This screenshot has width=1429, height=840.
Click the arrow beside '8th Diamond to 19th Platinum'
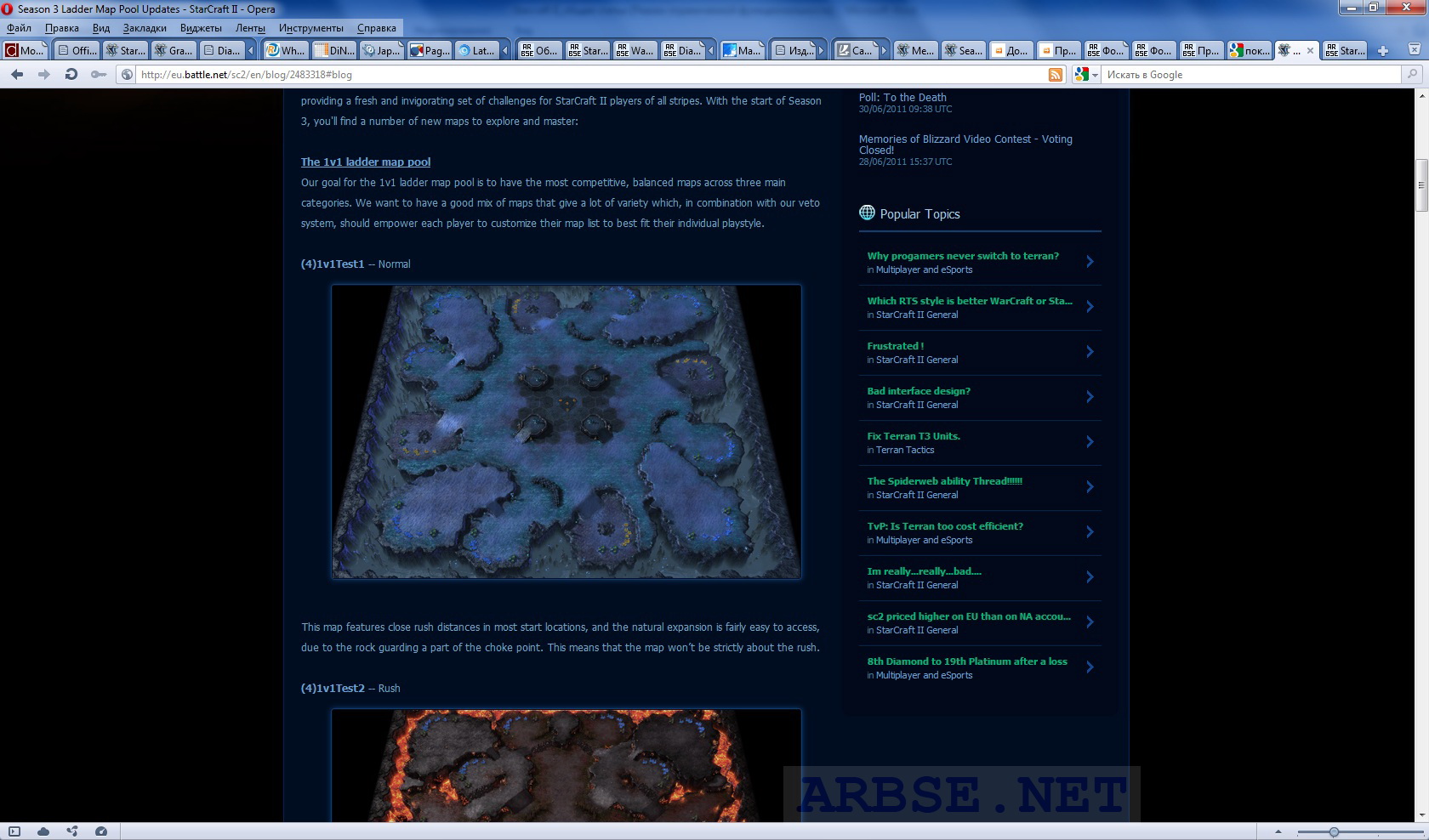point(1090,667)
